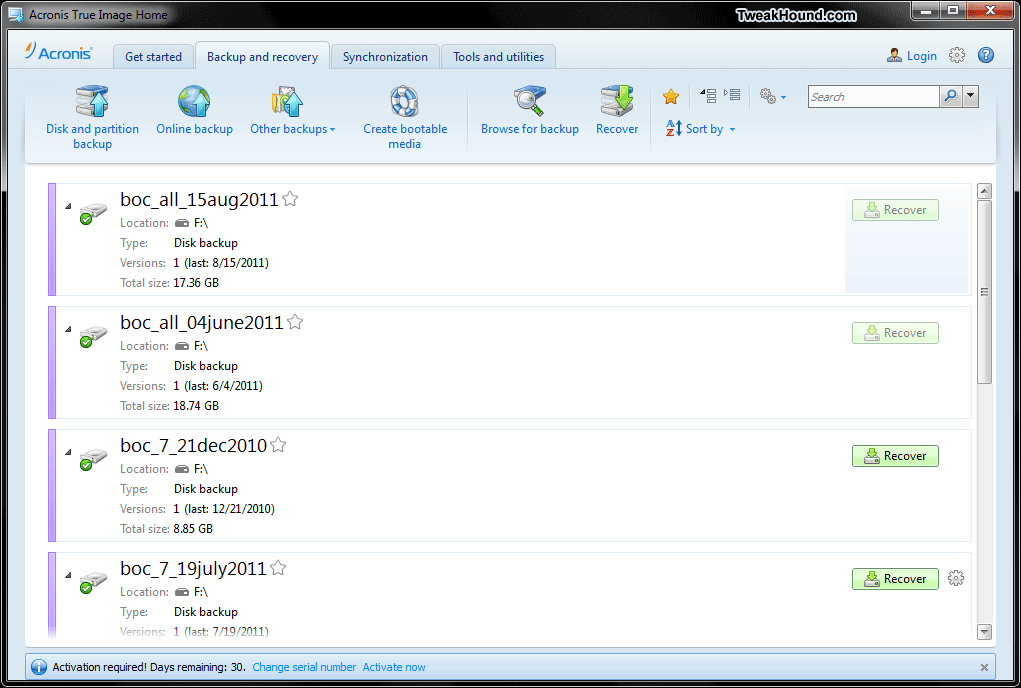Click the title bar application icon

click(15, 14)
